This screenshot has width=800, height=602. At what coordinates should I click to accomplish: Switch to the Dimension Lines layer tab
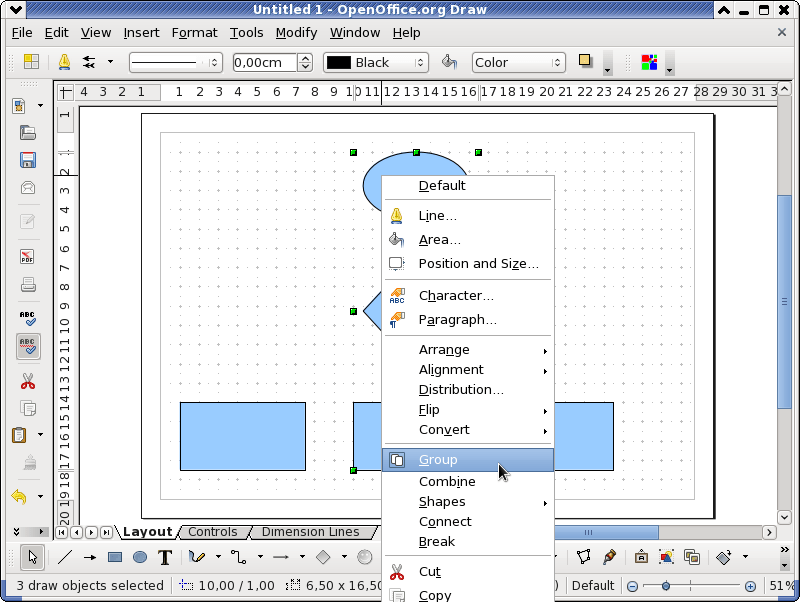click(x=310, y=532)
